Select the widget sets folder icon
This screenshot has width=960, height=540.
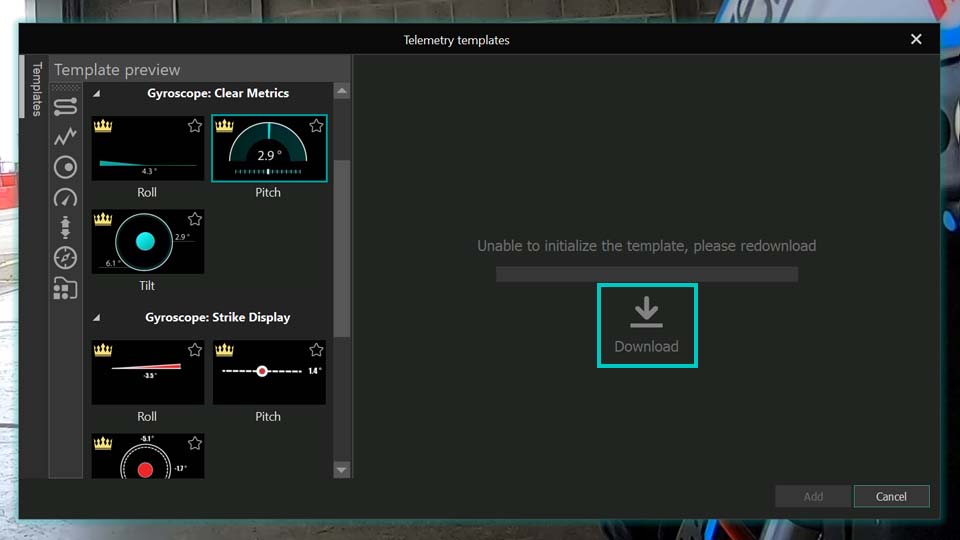click(65, 289)
